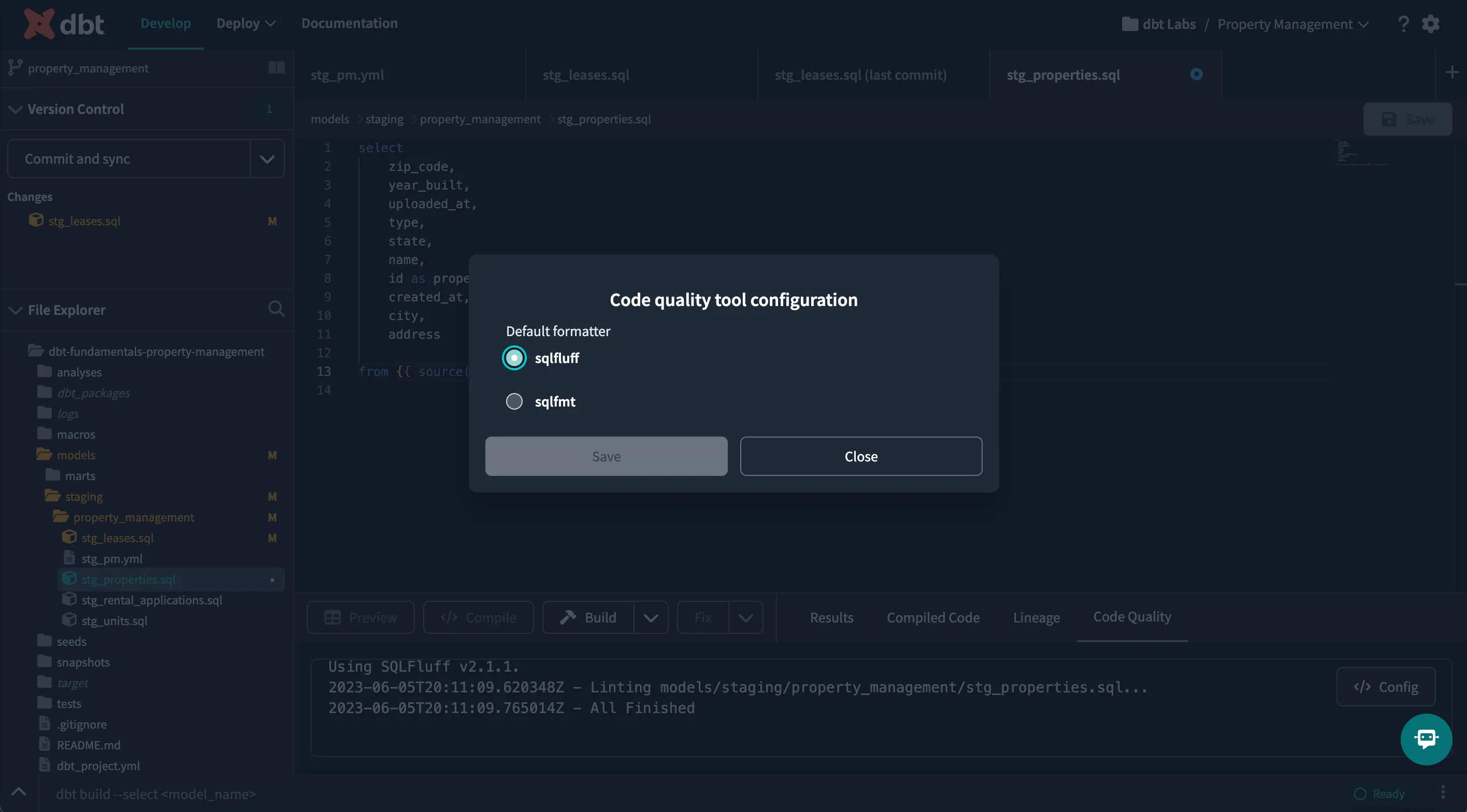Expand the command bar with up chevron
This screenshot has height=812, width=1467.
click(x=18, y=791)
